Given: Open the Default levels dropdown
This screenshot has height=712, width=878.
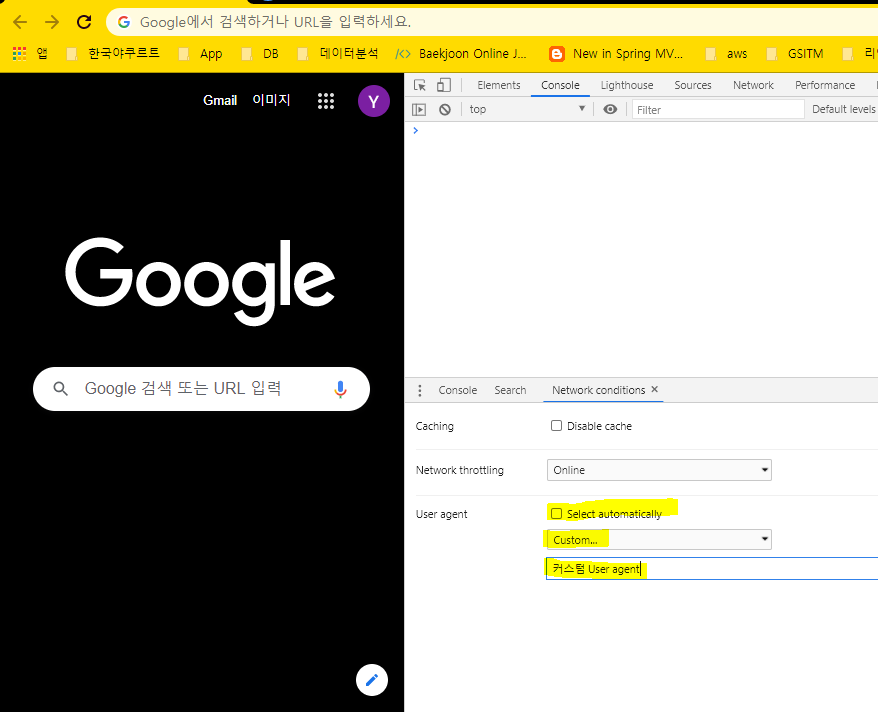Looking at the screenshot, I should [844, 109].
